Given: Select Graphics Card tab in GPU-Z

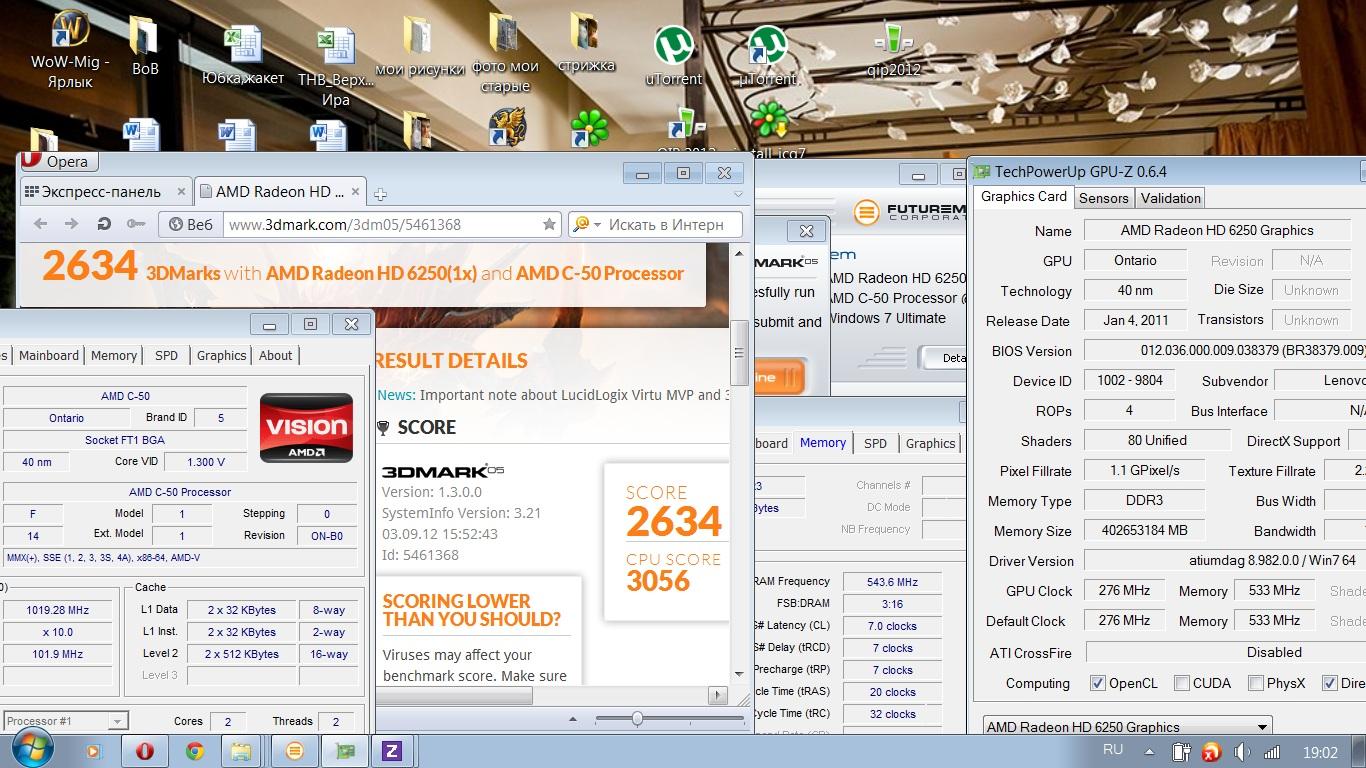Looking at the screenshot, I should [x=1023, y=197].
